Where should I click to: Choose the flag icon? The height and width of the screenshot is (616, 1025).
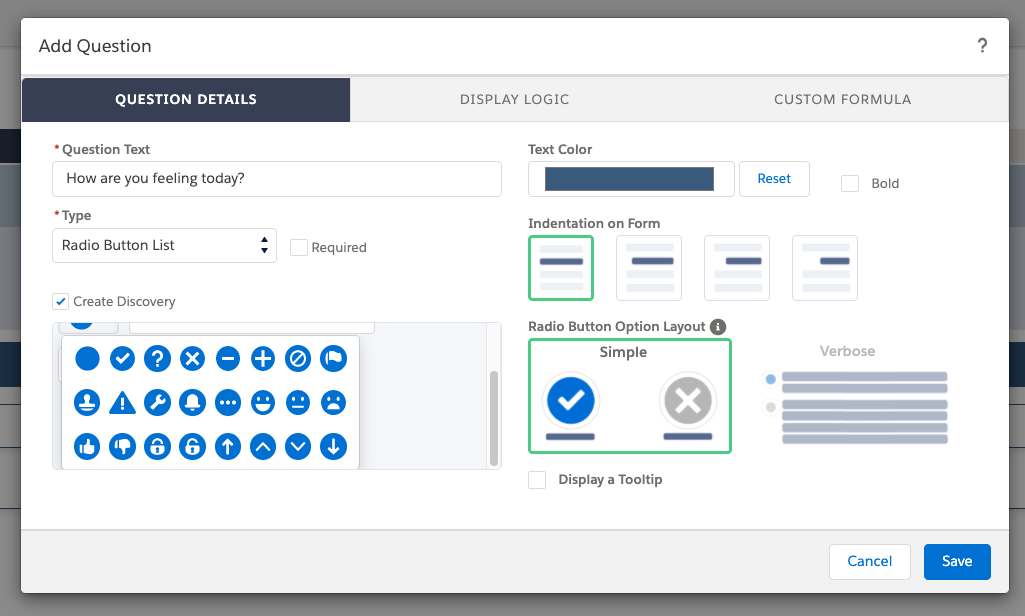click(x=333, y=358)
